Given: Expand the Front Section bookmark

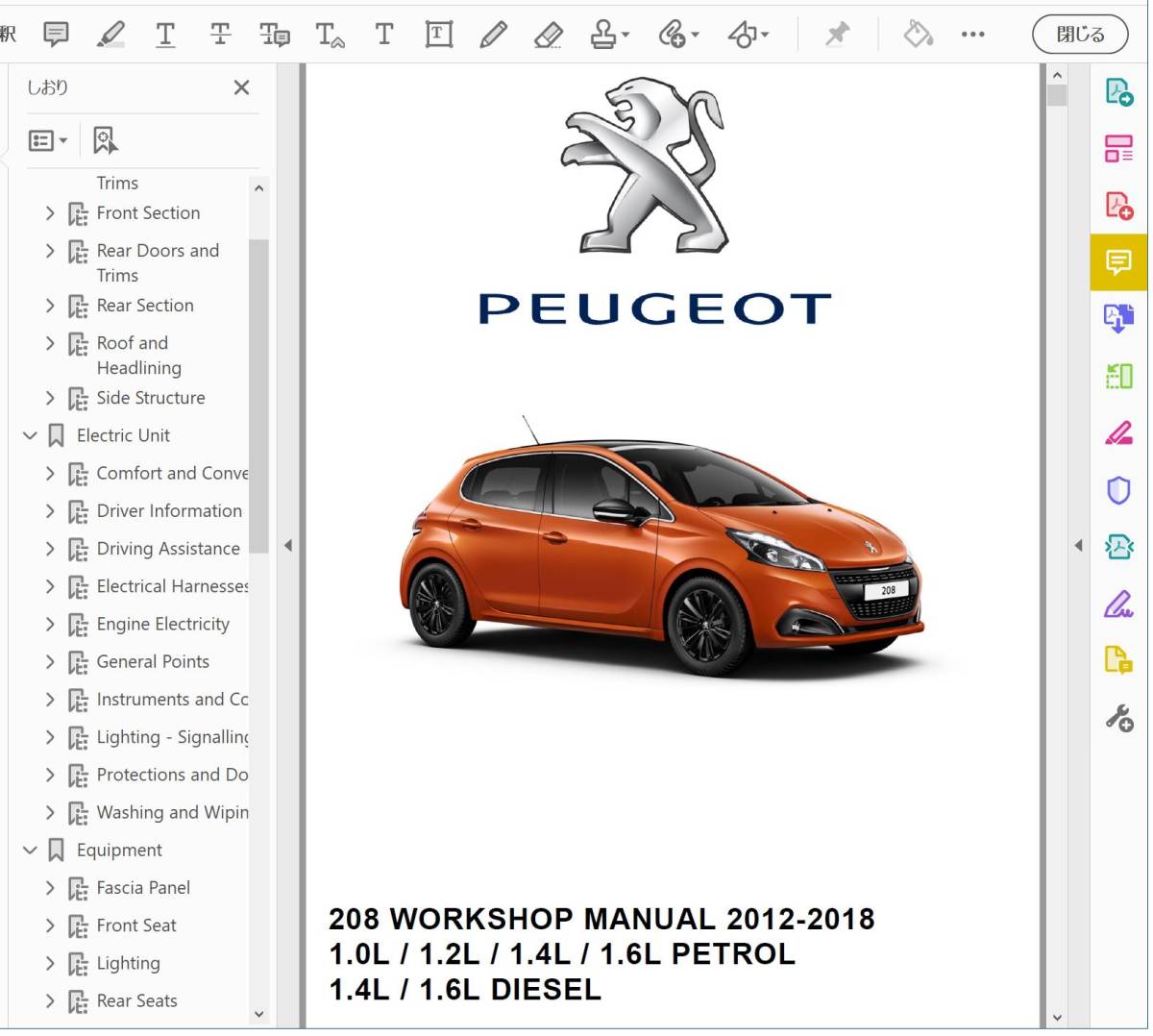Looking at the screenshot, I should (50, 213).
